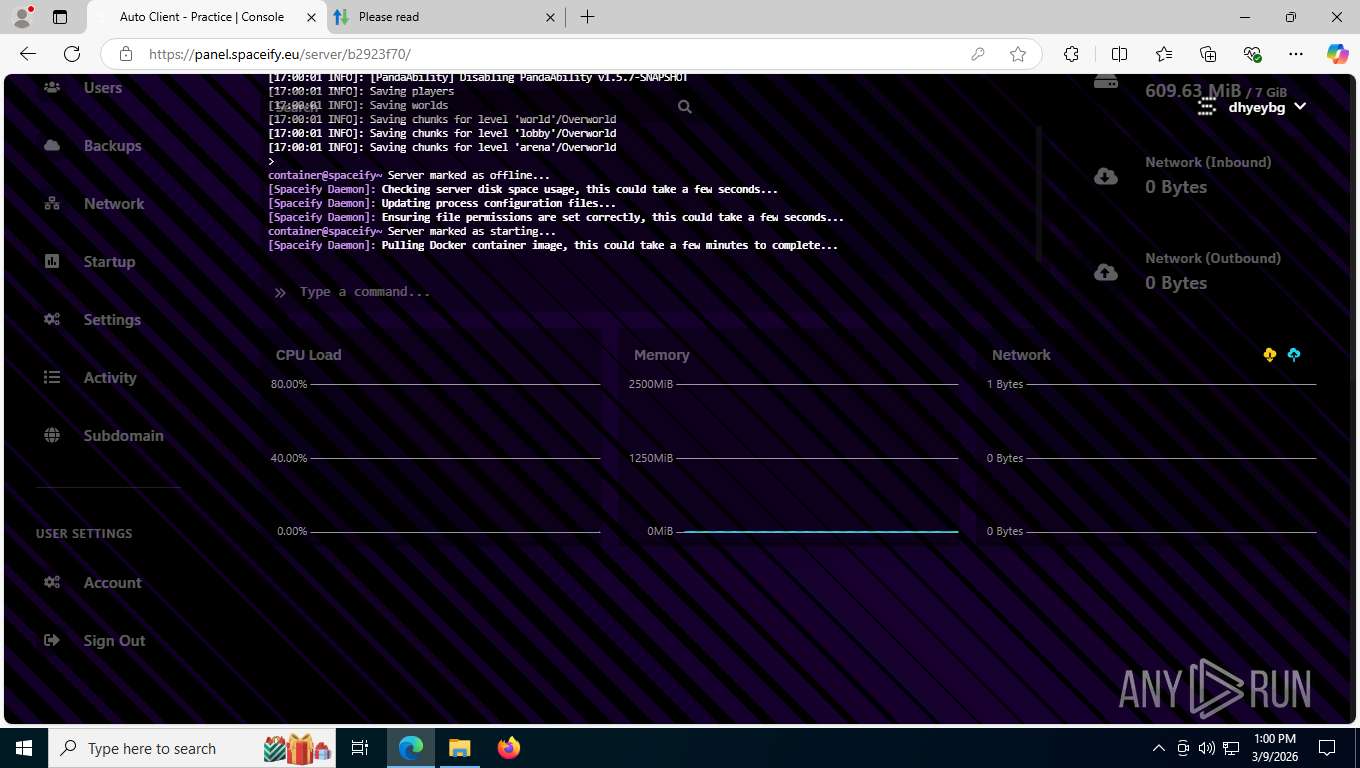Click the 'Pulling Docker container image' console line
The height and width of the screenshot is (768, 1360).
tap(553, 245)
